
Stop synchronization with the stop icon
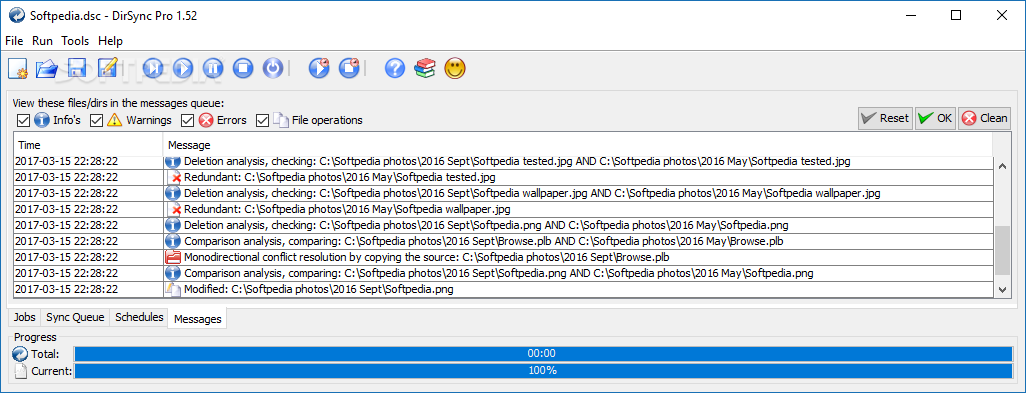point(243,68)
